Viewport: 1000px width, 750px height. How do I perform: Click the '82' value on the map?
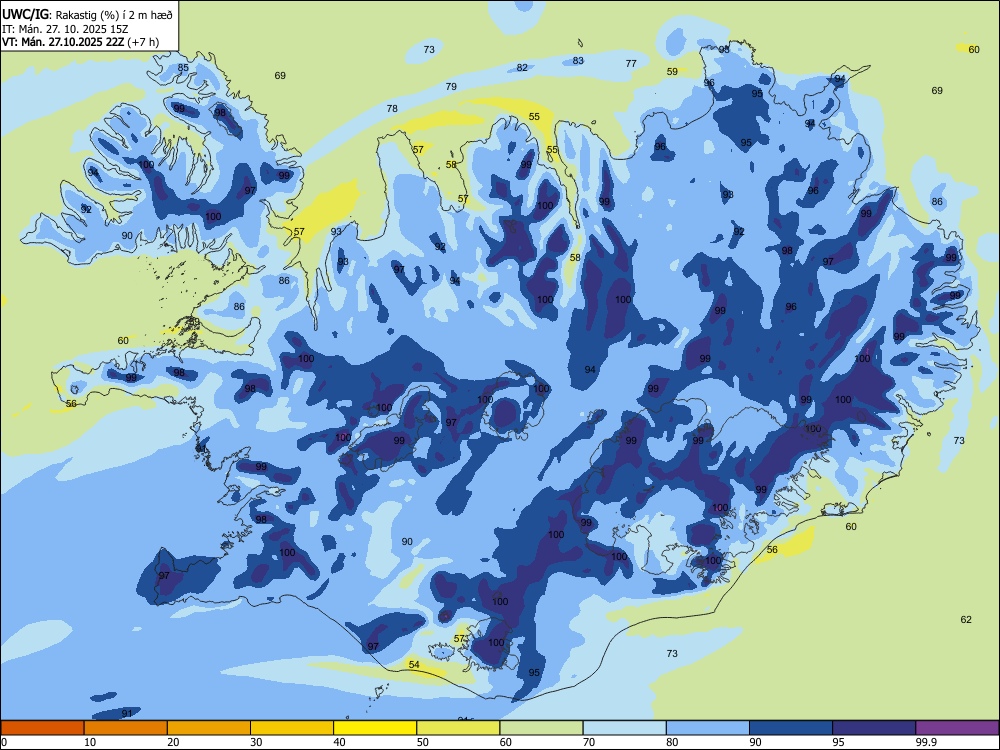point(522,68)
